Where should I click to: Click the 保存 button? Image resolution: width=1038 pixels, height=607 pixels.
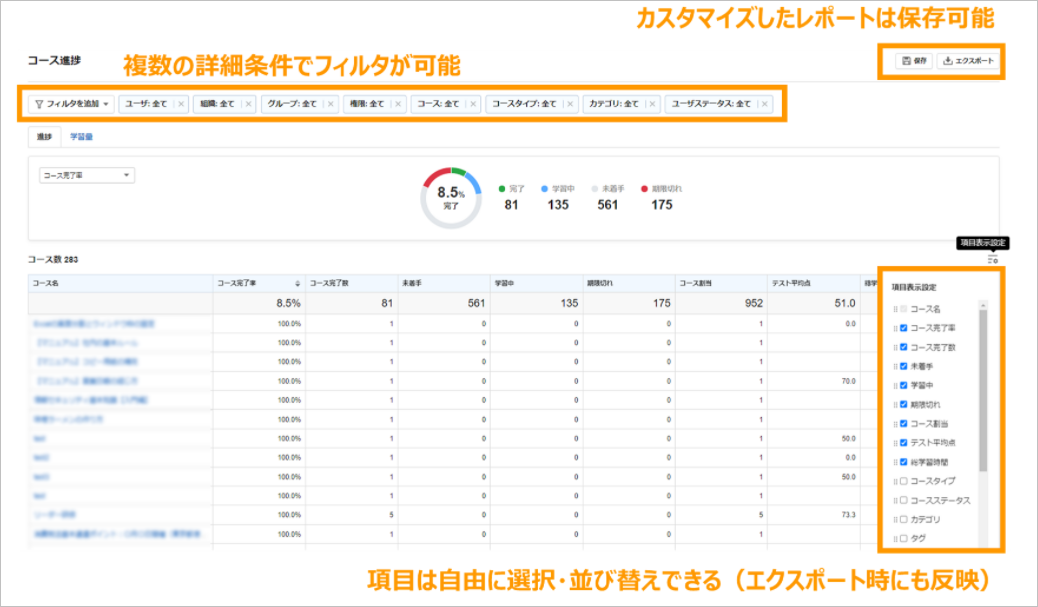point(914,61)
